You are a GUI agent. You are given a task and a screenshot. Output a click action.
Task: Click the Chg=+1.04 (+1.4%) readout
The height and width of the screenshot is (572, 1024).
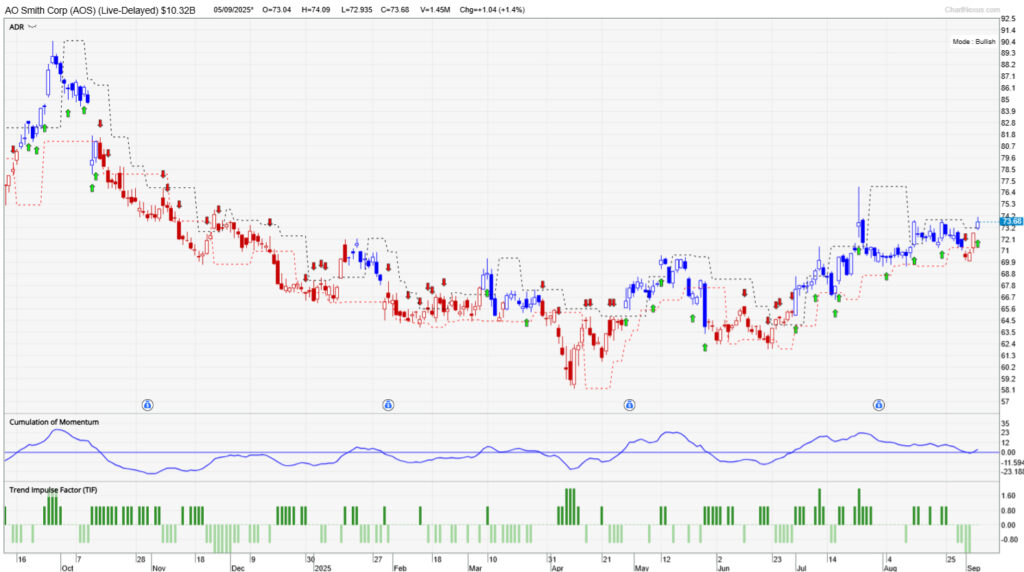point(492,10)
